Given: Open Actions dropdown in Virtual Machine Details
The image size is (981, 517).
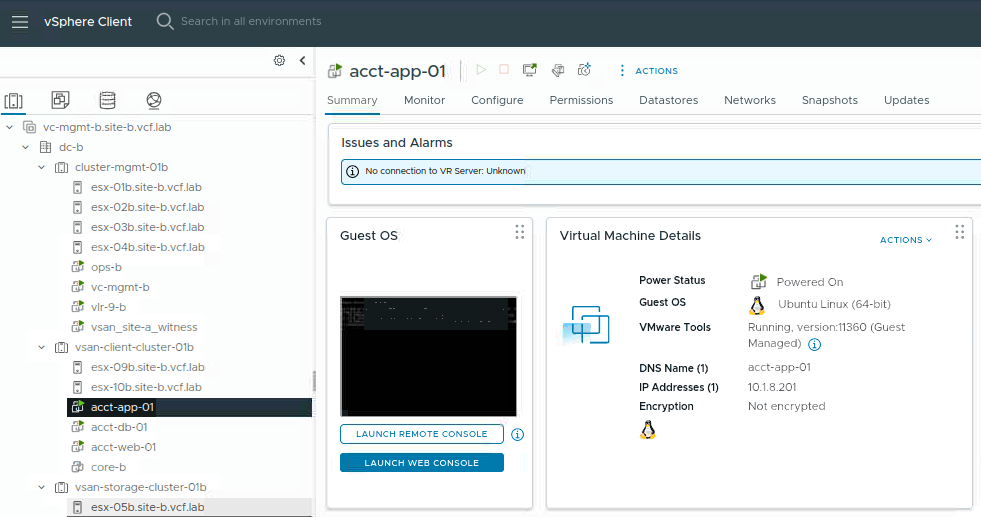Looking at the screenshot, I should point(905,240).
